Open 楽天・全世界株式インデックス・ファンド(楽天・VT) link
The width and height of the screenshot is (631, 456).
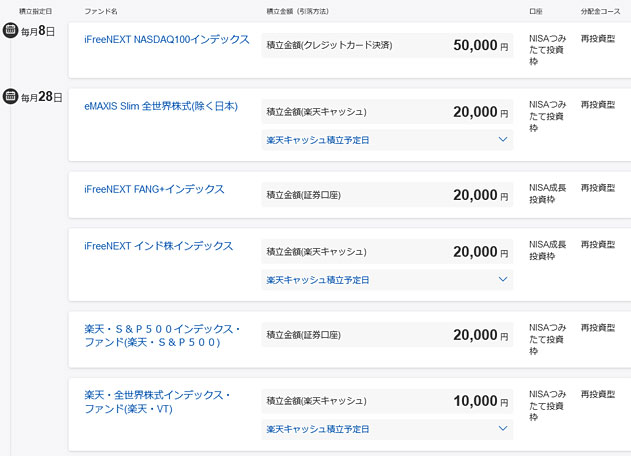click(157, 402)
